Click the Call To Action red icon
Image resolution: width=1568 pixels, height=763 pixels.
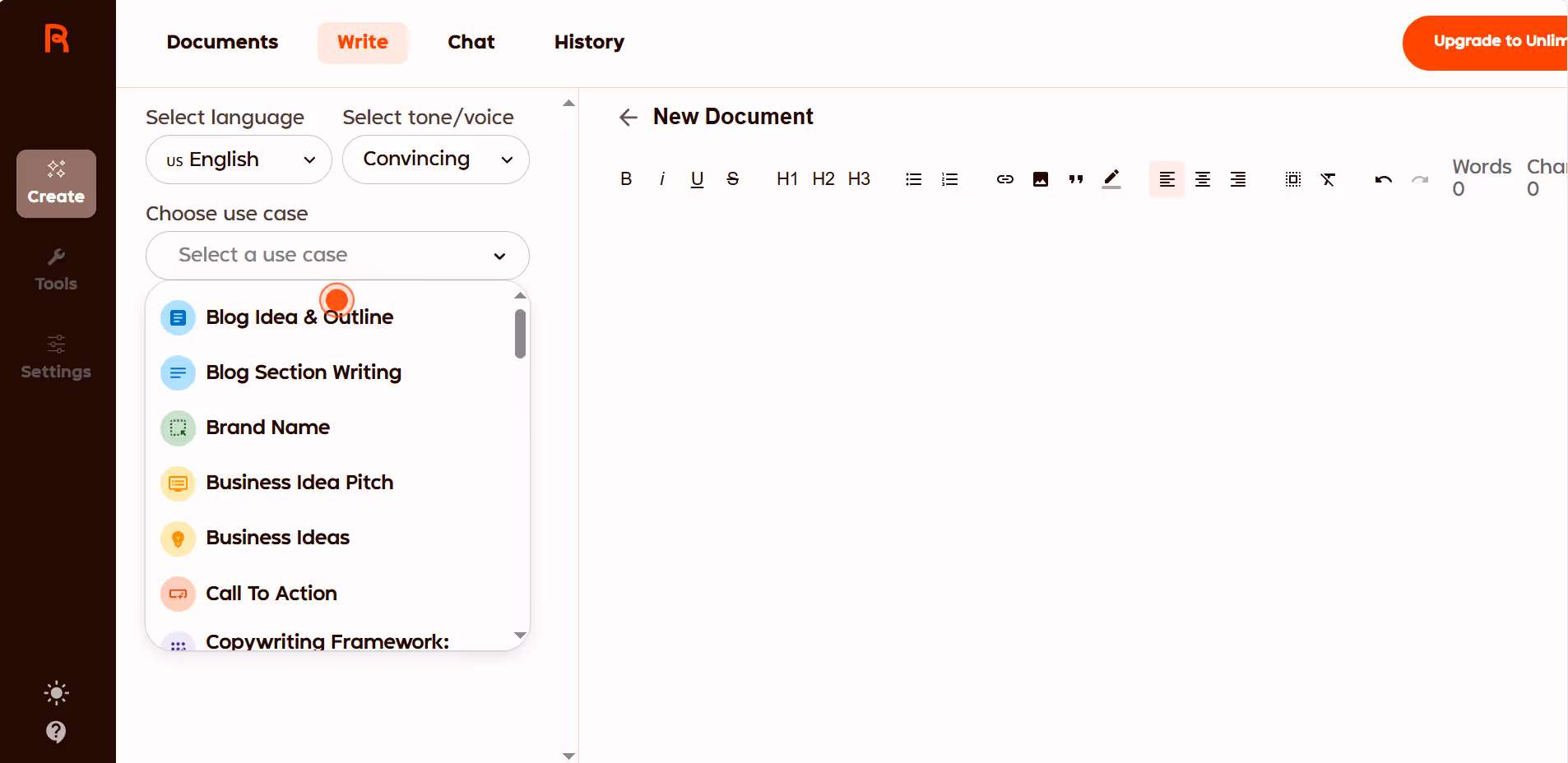click(x=178, y=594)
